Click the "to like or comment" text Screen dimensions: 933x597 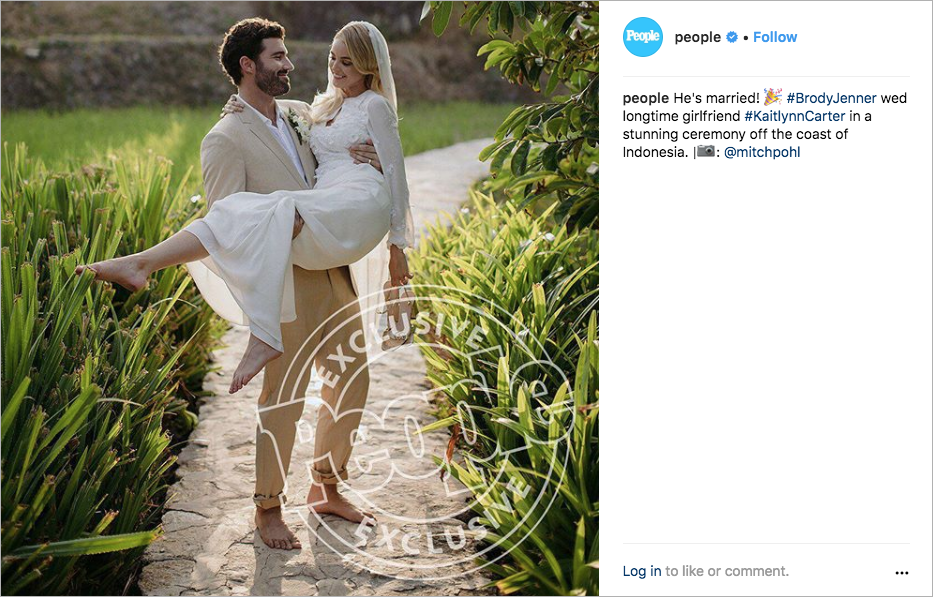click(727, 571)
